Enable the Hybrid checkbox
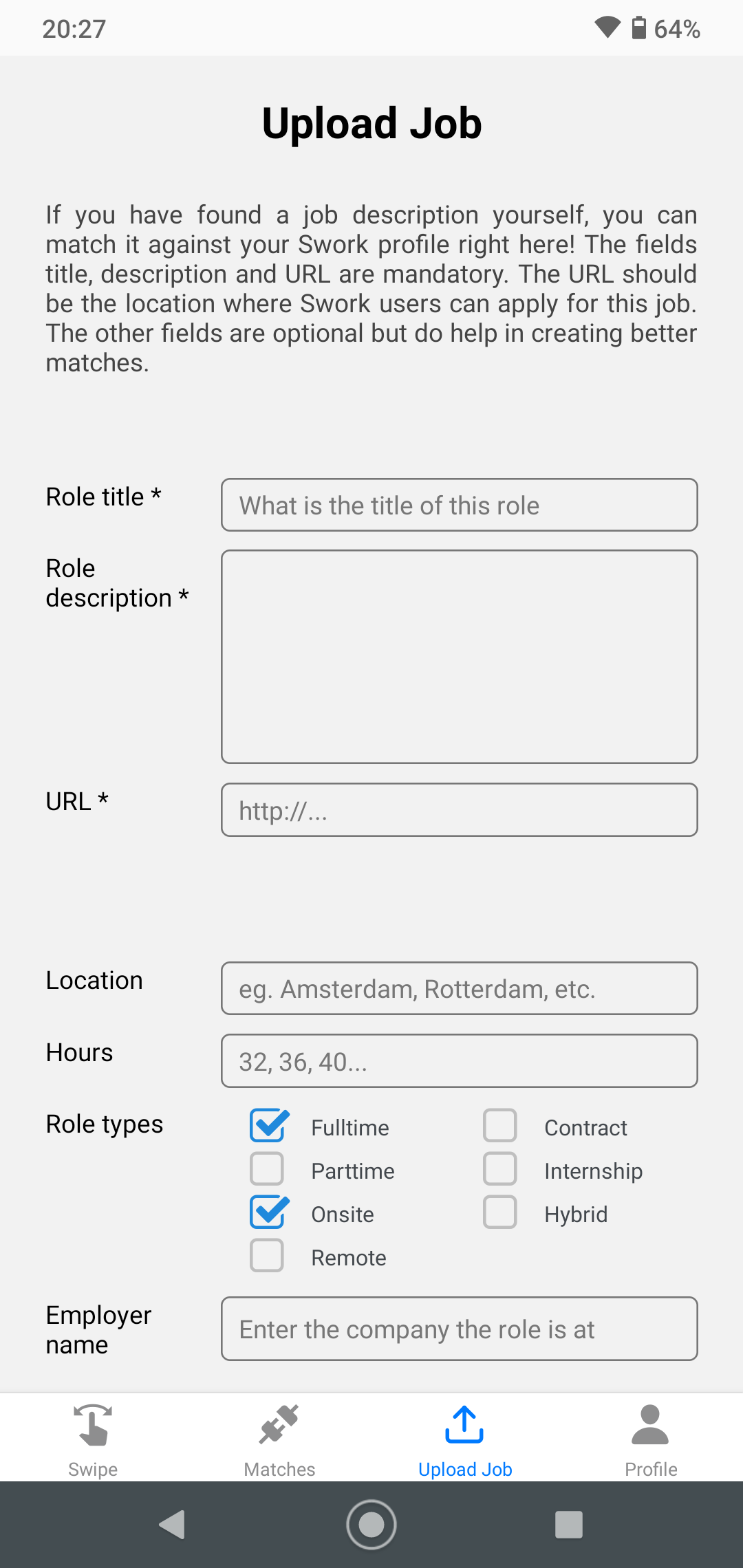 point(500,1212)
